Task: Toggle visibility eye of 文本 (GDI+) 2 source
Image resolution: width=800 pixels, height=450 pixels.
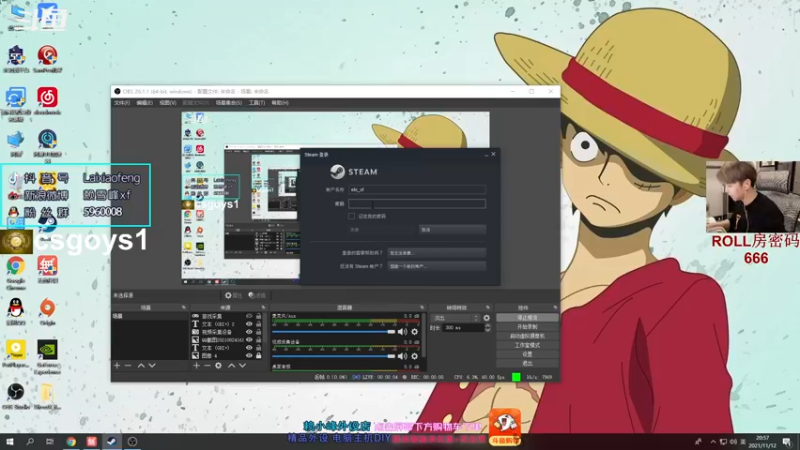Action: pyautogui.click(x=249, y=324)
